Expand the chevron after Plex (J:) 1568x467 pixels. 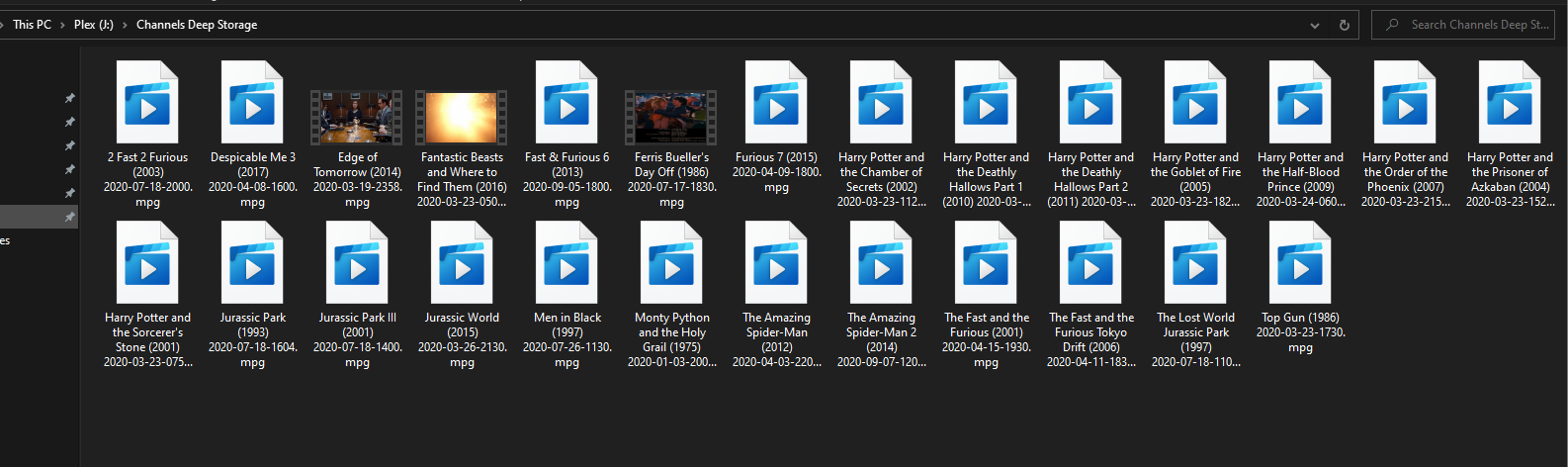pyautogui.click(x=125, y=25)
